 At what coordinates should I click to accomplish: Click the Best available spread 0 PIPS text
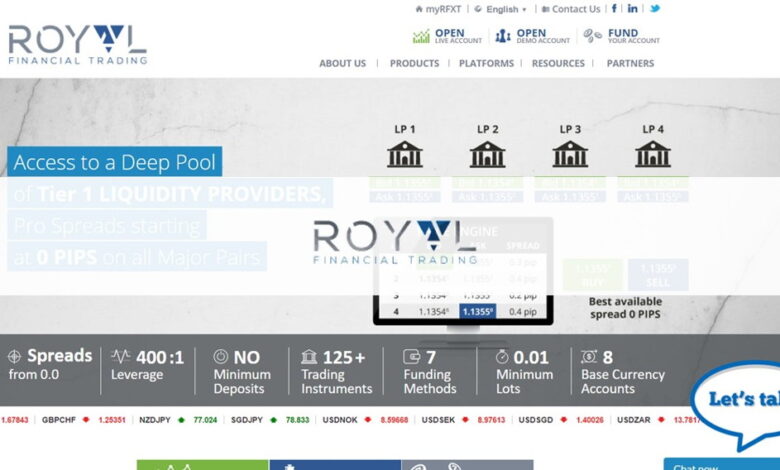(625, 308)
